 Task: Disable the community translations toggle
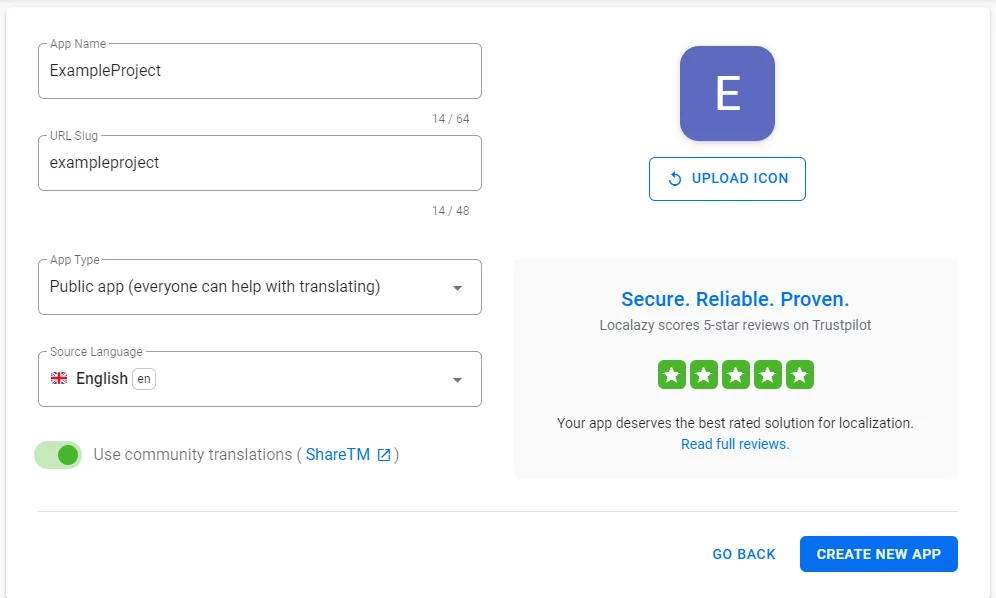(x=59, y=455)
